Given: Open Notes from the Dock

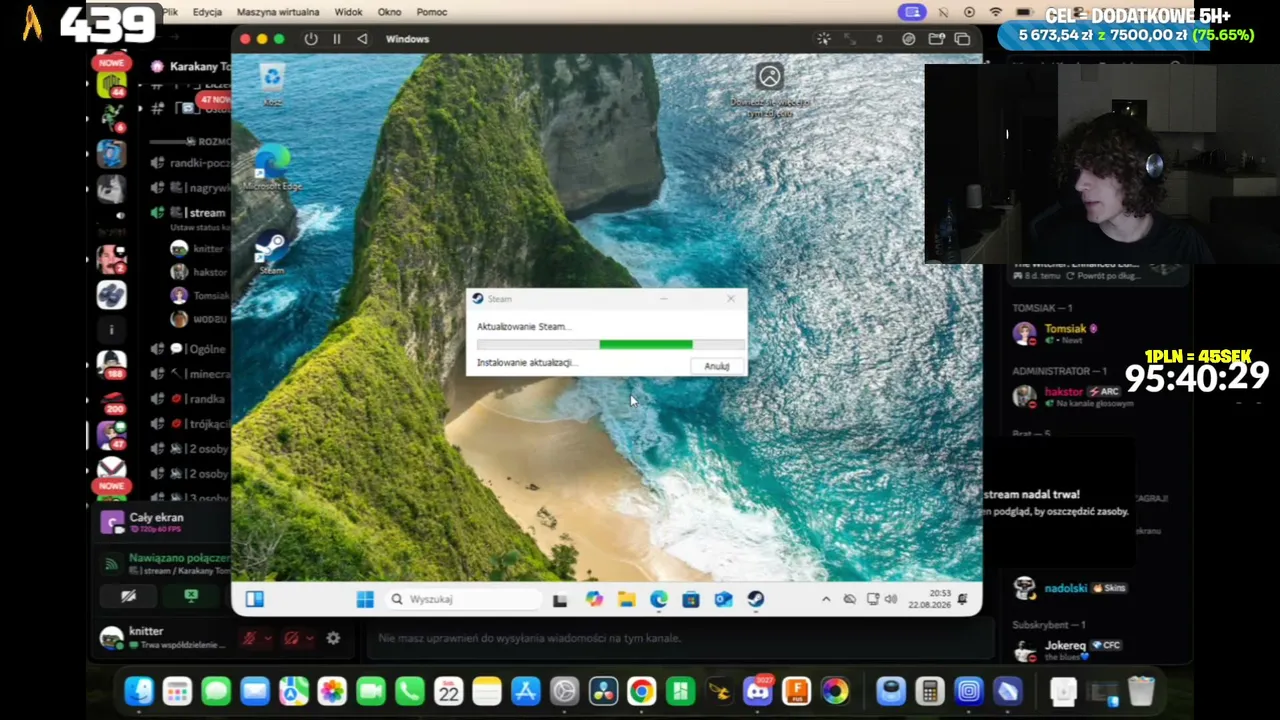Looking at the screenshot, I should 487,691.
